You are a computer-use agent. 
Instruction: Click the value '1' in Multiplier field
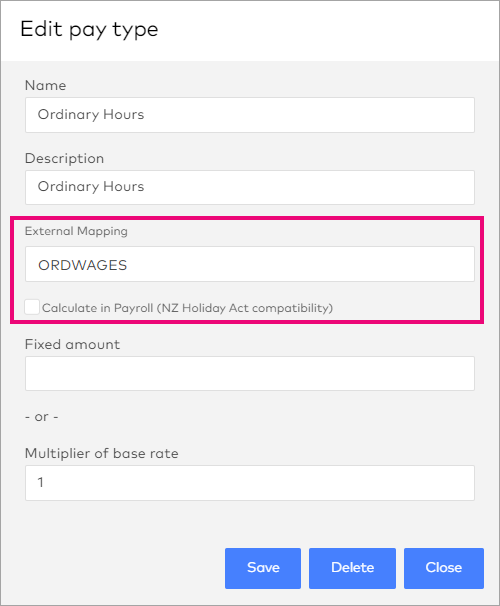tap(41, 482)
